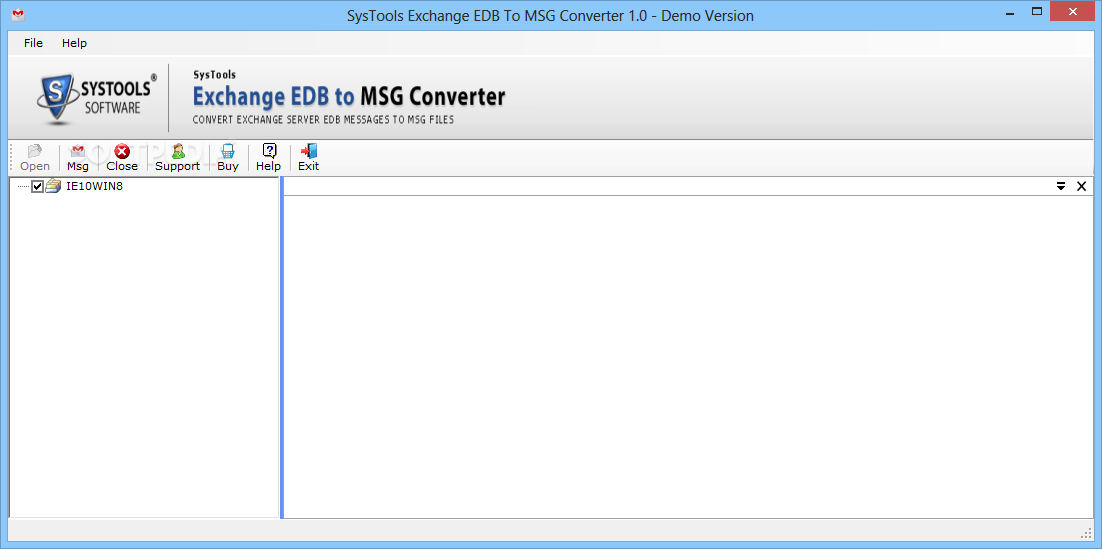Open the Support toolbar icon

(x=177, y=158)
